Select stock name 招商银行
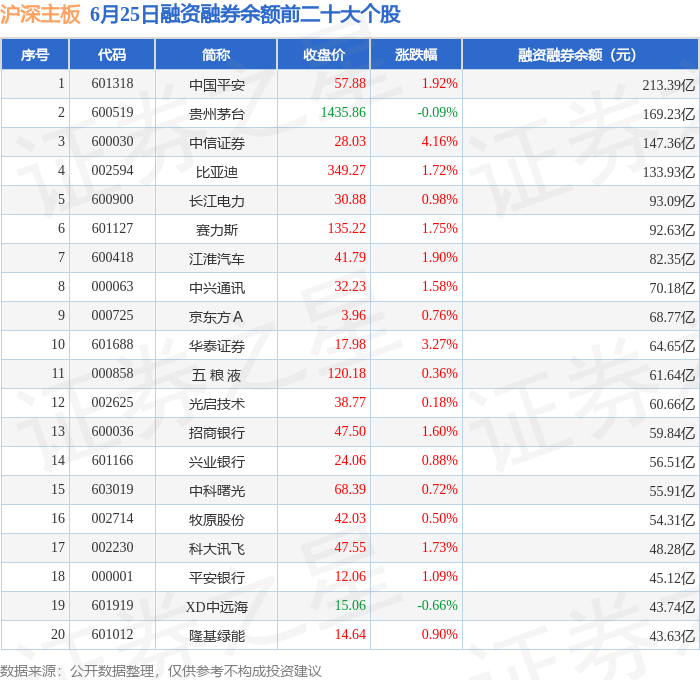The height and width of the screenshot is (680, 700). (x=217, y=433)
